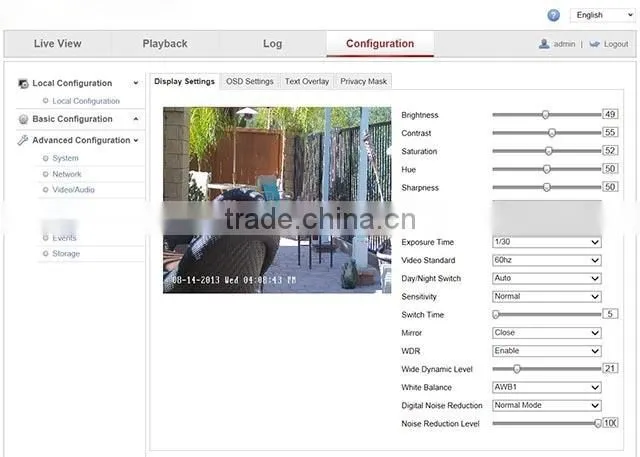Viewport: 640px width, 457px height.
Task: Click the admin user icon
Action: pyautogui.click(x=544, y=44)
